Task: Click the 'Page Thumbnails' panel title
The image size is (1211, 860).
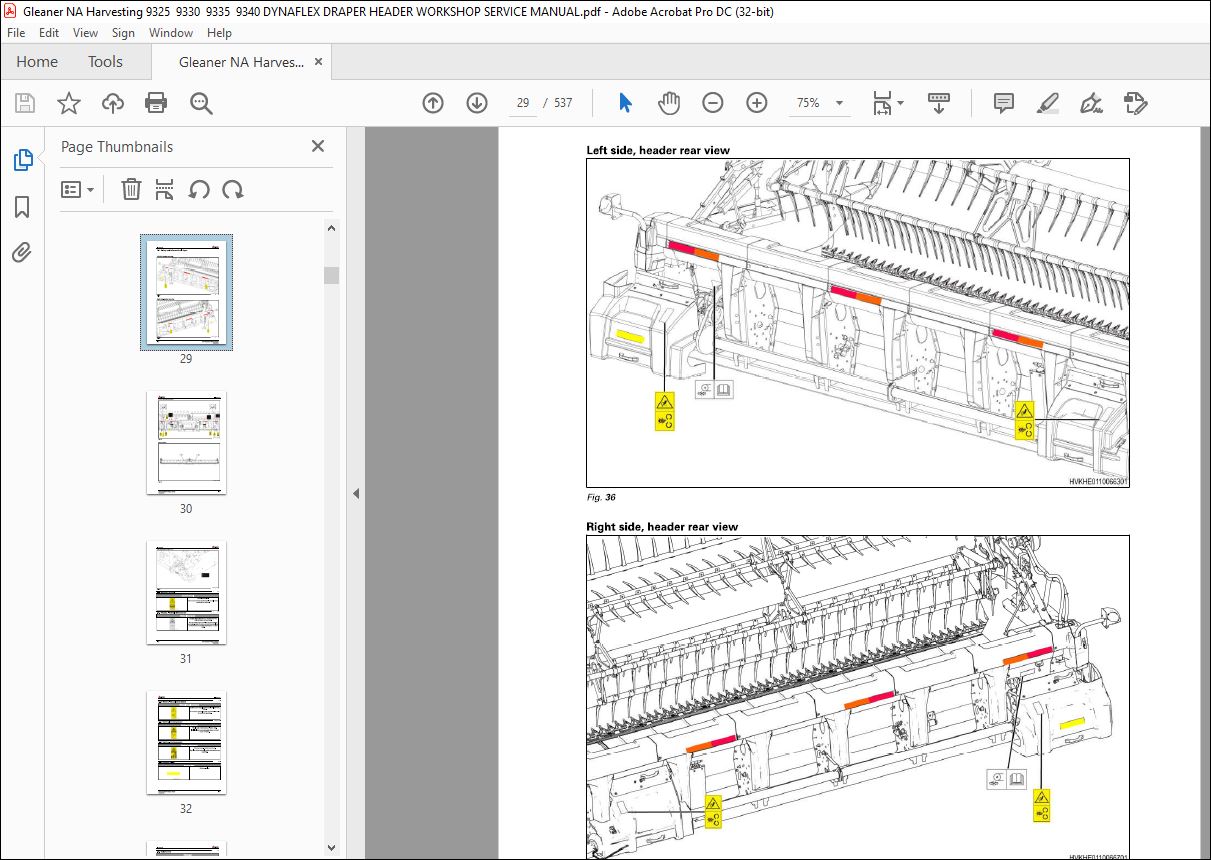Action: (117, 146)
